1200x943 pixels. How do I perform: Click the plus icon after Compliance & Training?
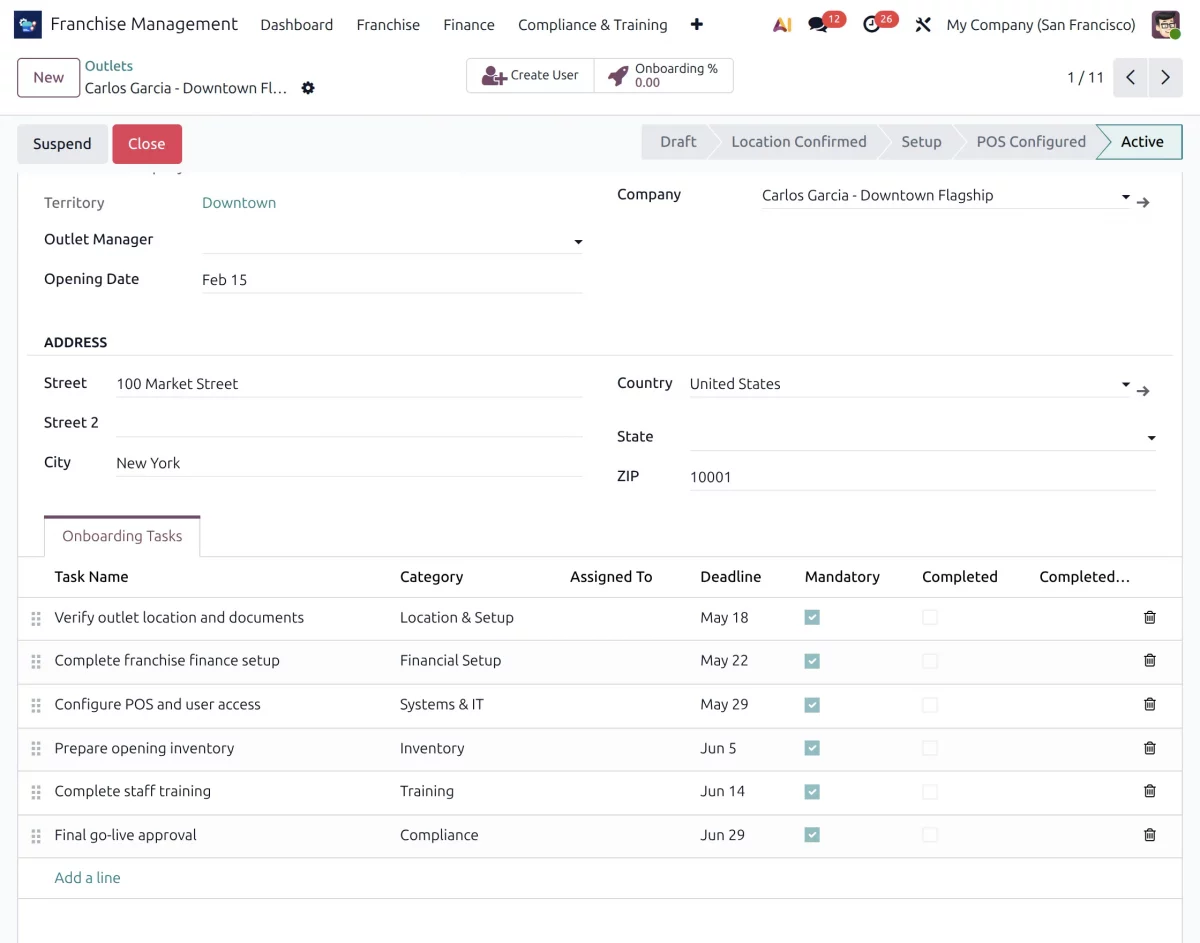click(697, 25)
